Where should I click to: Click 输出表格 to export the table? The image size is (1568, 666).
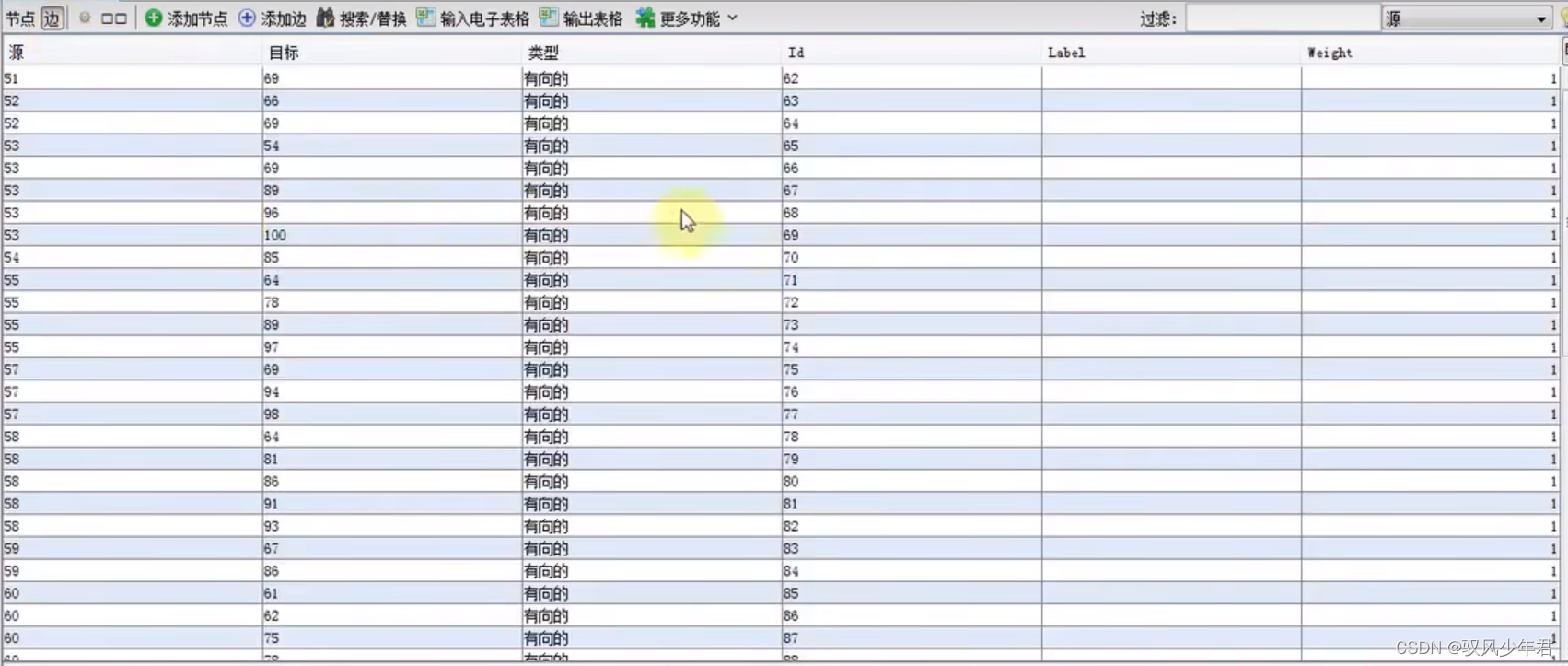pyautogui.click(x=581, y=18)
